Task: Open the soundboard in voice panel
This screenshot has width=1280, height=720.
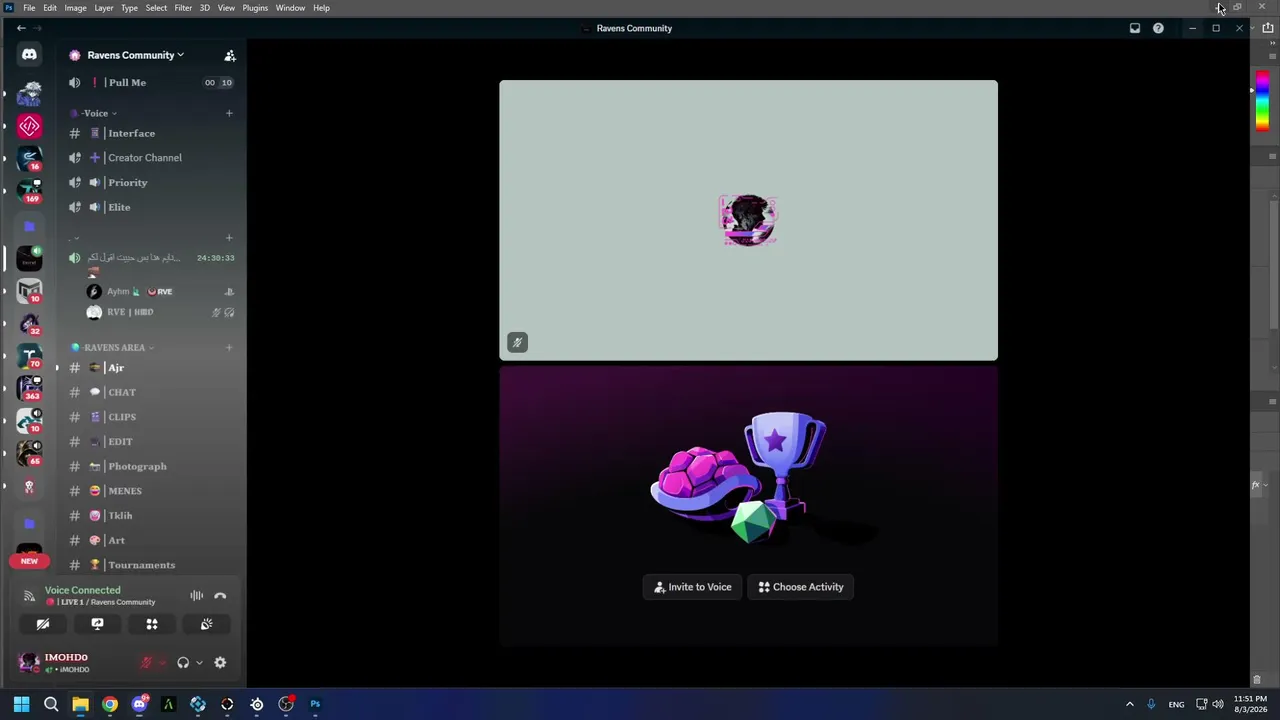Action: tap(206, 624)
